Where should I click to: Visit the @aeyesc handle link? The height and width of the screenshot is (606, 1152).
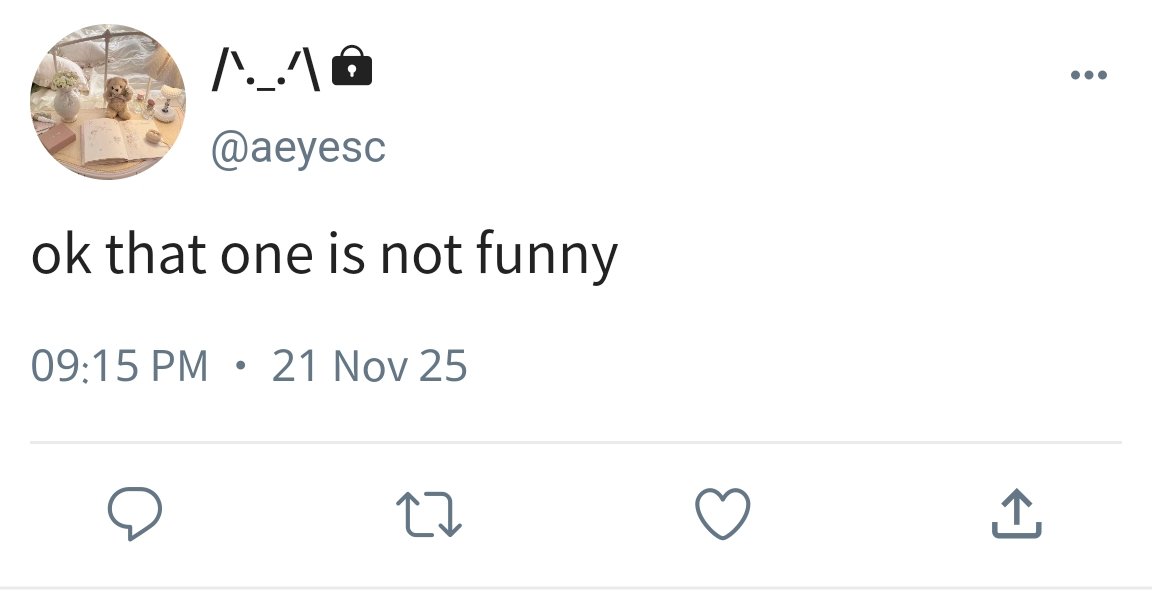coord(298,148)
